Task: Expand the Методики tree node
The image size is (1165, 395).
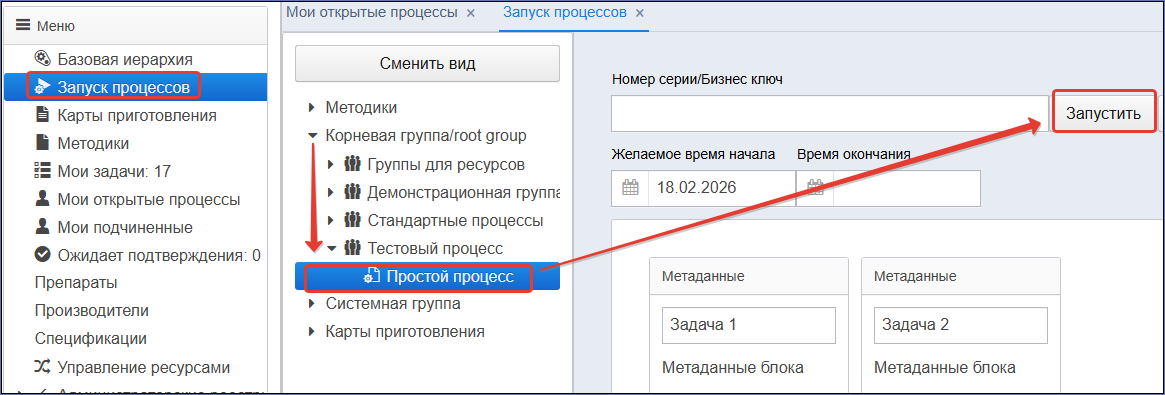Action: (x=312, y=108)
